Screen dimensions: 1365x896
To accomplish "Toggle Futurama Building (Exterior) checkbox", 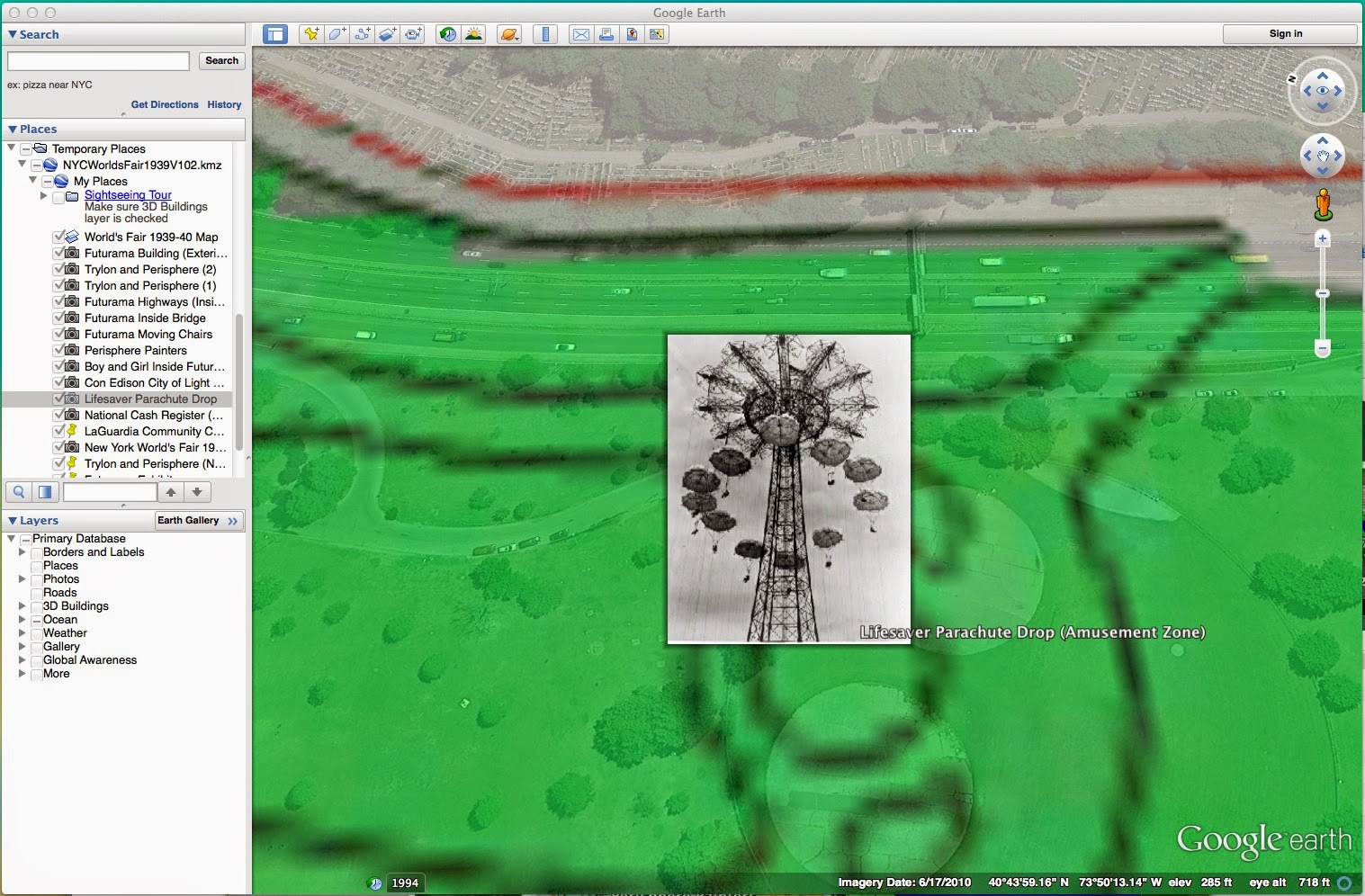I will pyautogui.click(x=58, y=254).
